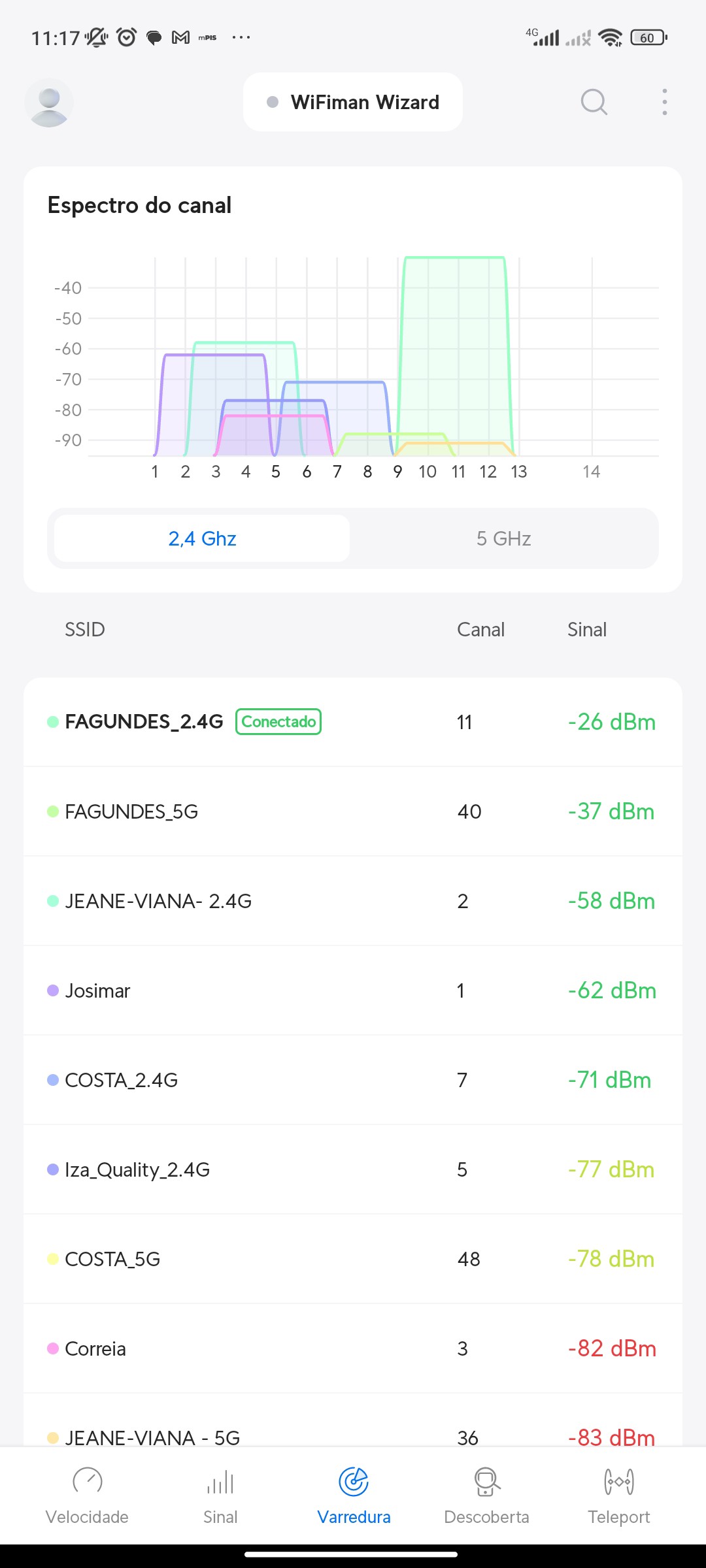706x1568 pixels.
Task: Tap the green Conectado badge
Action: 278,721
